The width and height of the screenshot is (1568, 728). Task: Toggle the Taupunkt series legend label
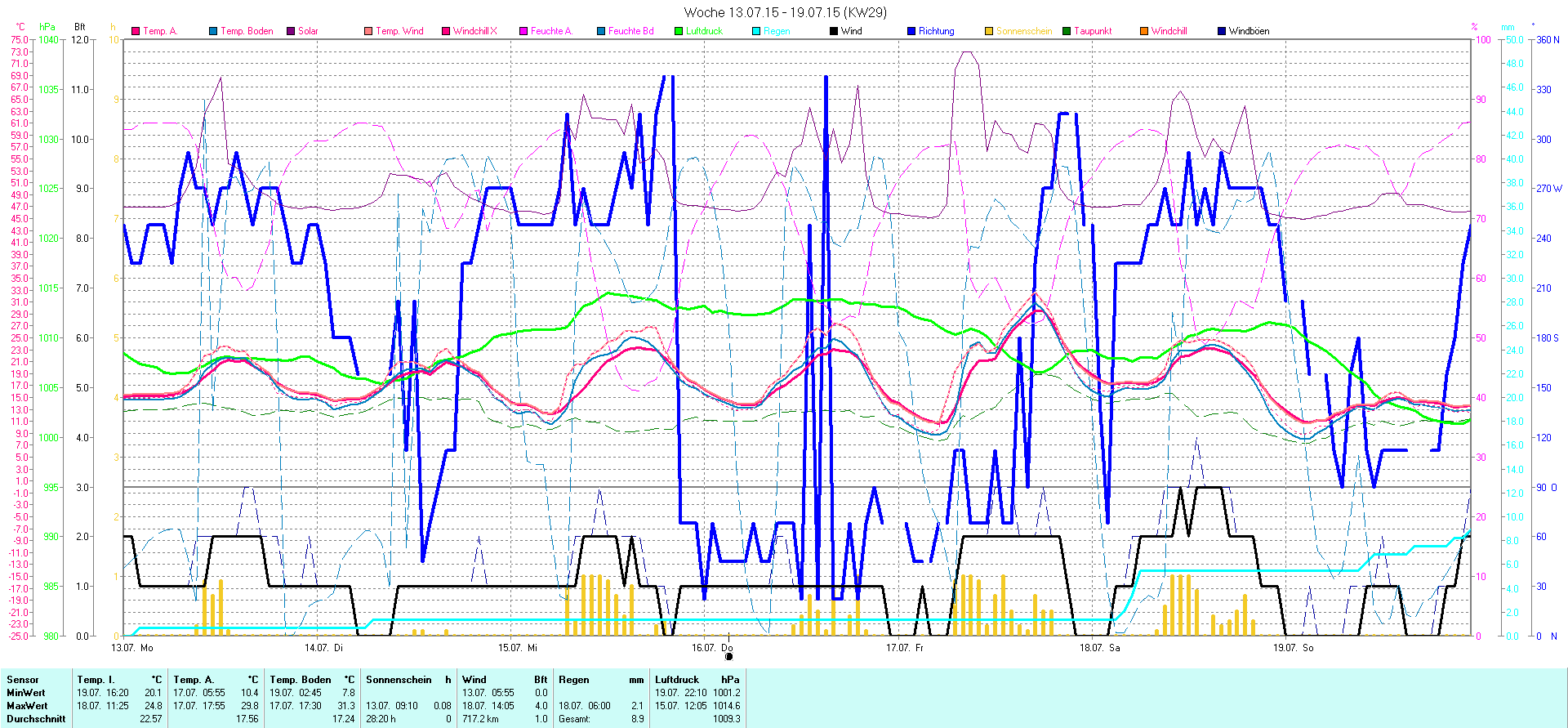coord(1093,31)
